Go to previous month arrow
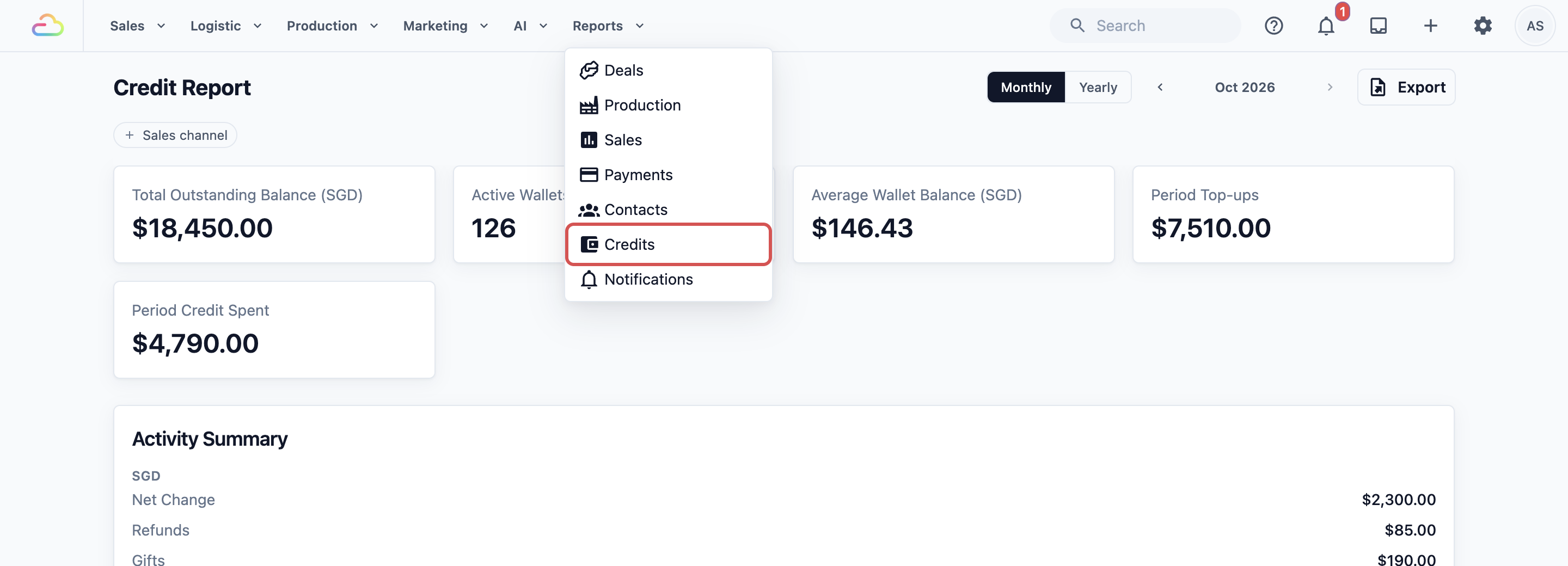Viewport: 1568px width, 566px height. click(x=1160, y=87)
